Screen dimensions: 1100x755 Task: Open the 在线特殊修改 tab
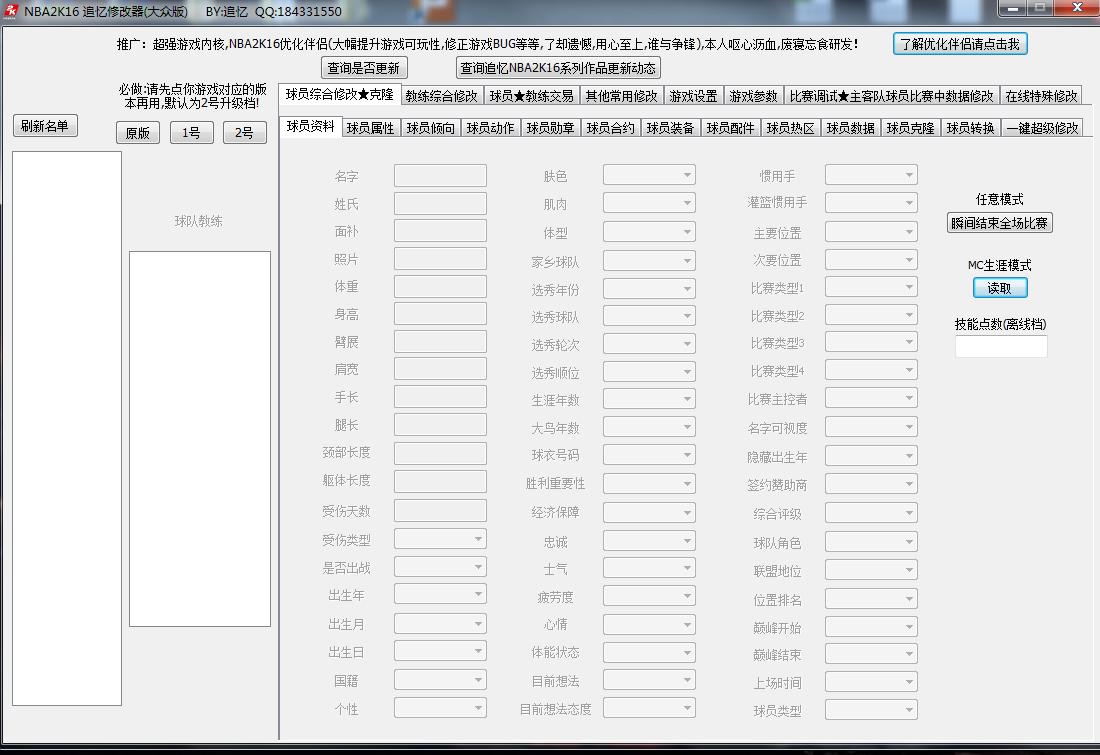coord(1042,95)
